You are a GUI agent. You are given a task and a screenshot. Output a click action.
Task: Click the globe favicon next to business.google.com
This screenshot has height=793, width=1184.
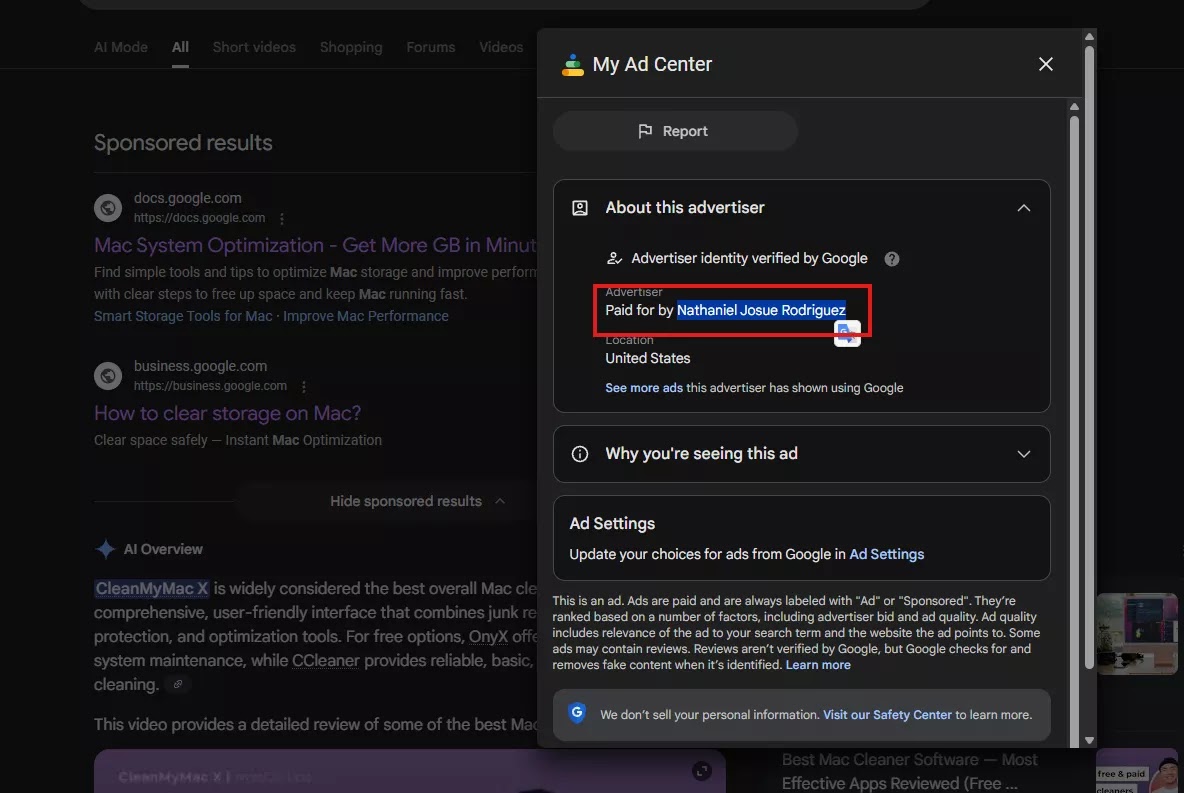[108, 375]
